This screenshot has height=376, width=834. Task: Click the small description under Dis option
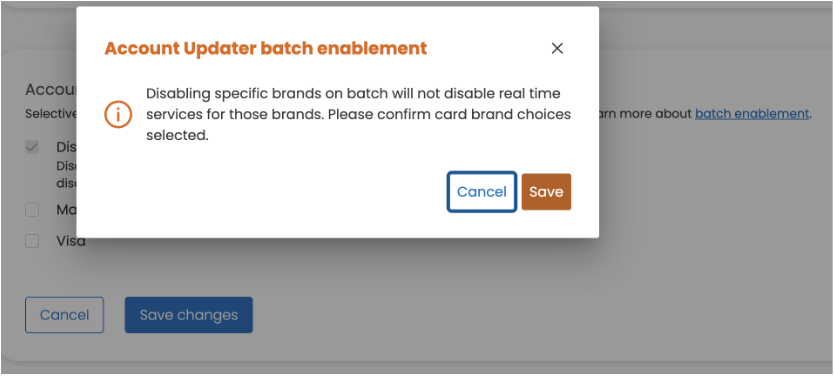(x=66, y=174)
